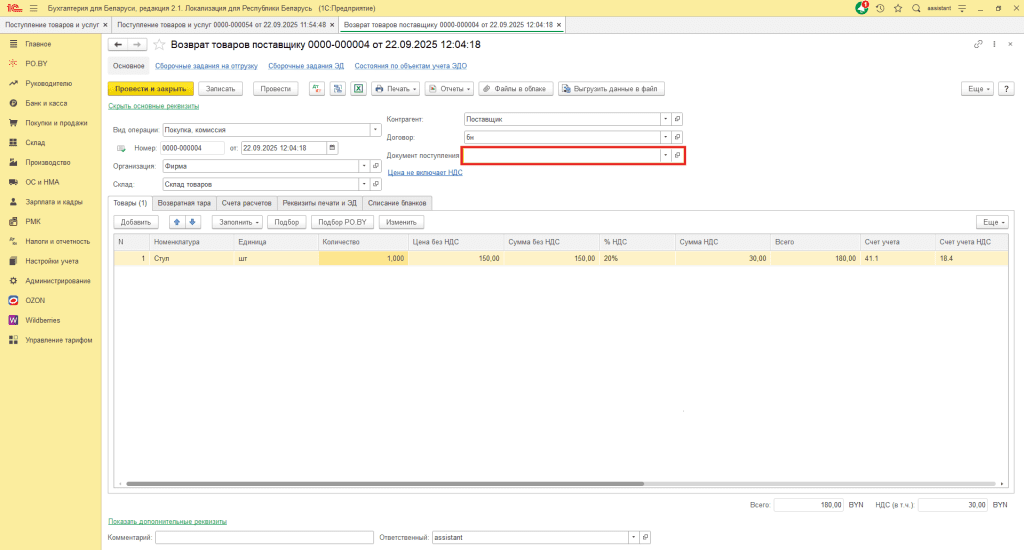The height and width of the screenshot is (550, 1024).
Task: Click the Цена не включает НДС link
Action: pos(425,173)
